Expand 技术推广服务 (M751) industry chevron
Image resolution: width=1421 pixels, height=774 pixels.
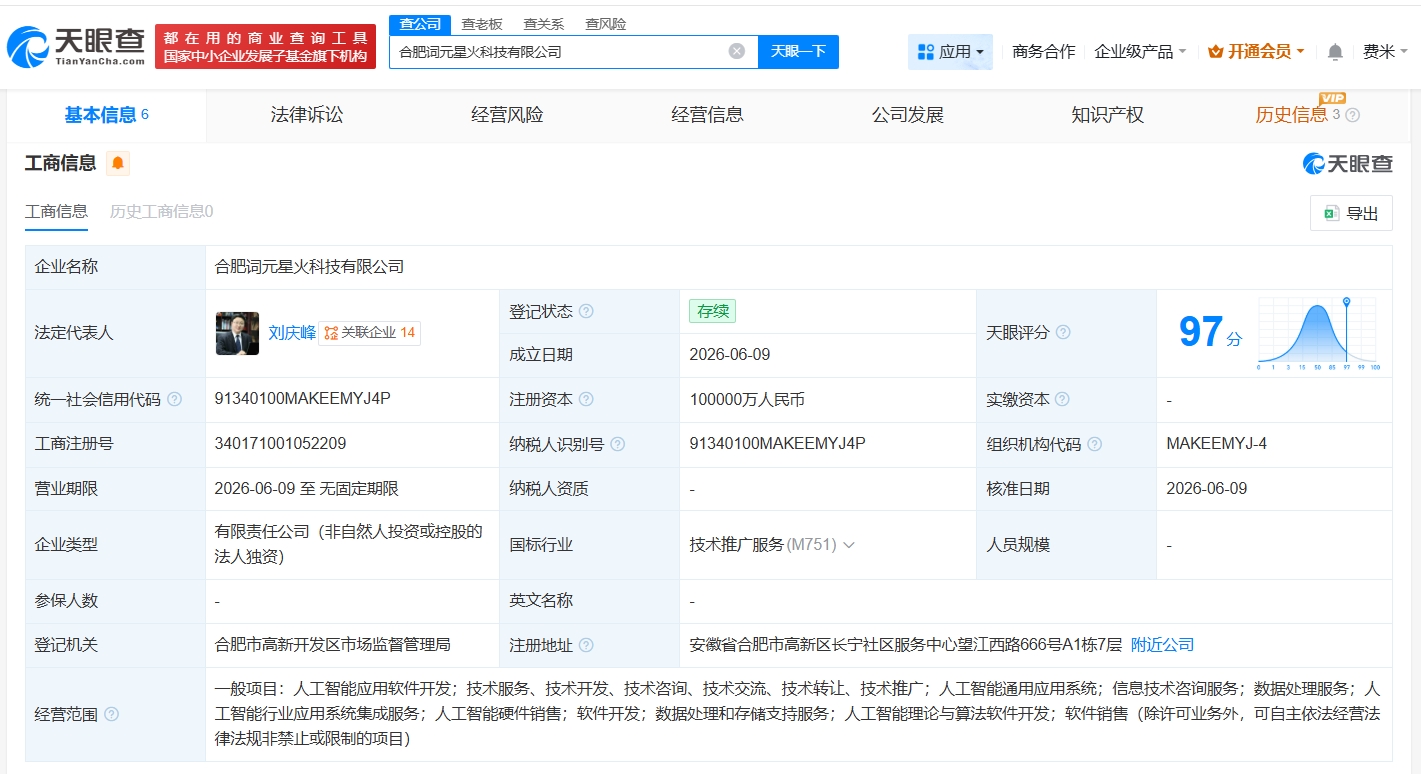coord(849,545)
